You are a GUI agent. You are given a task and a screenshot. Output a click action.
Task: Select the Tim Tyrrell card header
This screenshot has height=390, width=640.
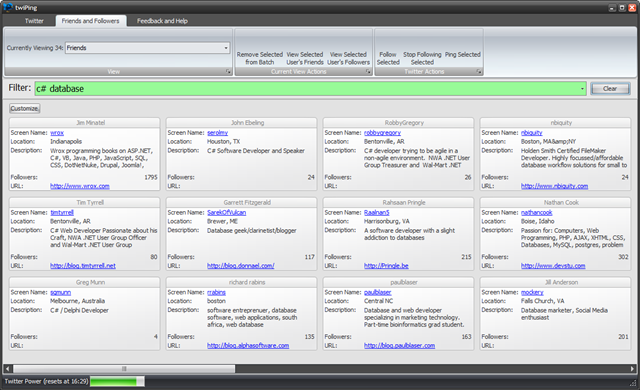click(84, 203)
